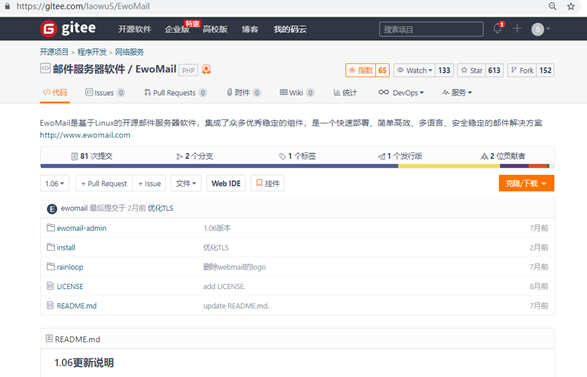
Task: Open the 1.06 branch selector dropdown
Action: [55, 183]
